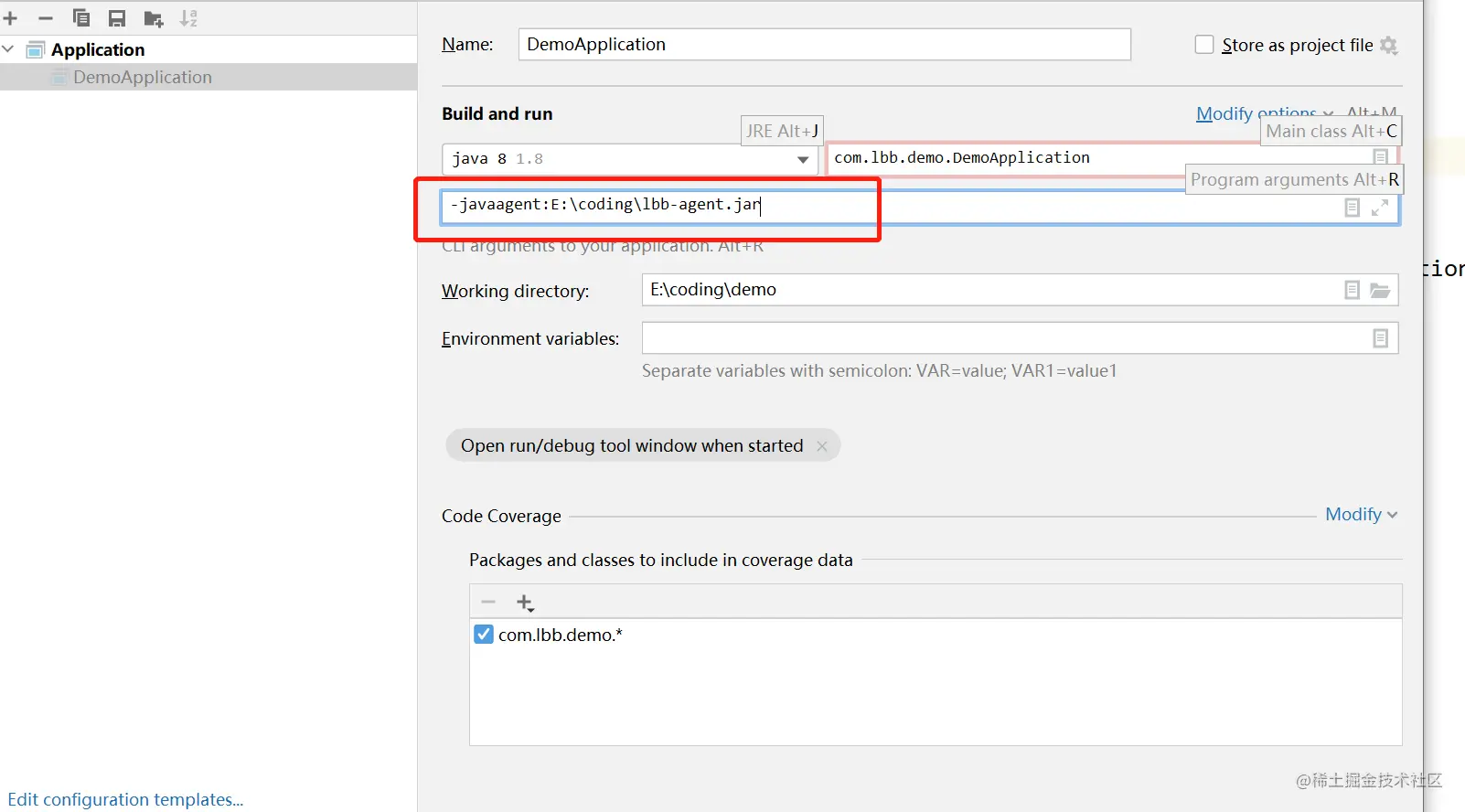Image resolution: width=1465 pixels, height=812 pixels.
Task: Copy the selected configuration
Action: click(x=80, y=18)
